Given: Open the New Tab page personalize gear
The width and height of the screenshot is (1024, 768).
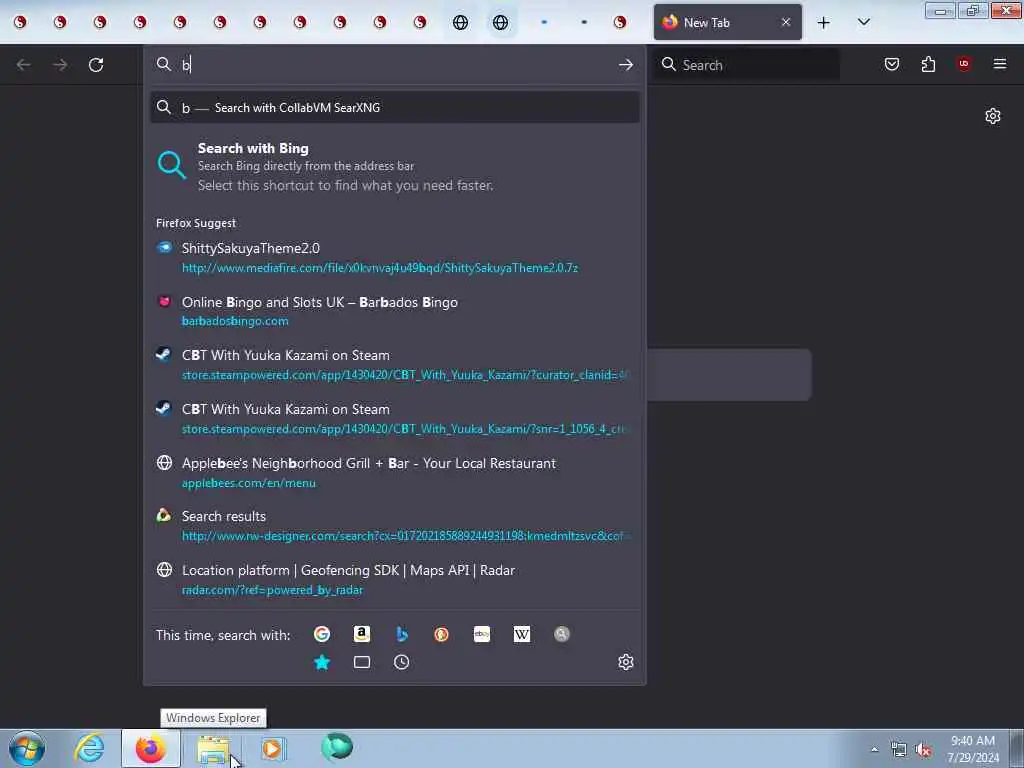Looking at the screenshot, I should tap(993, 116).
